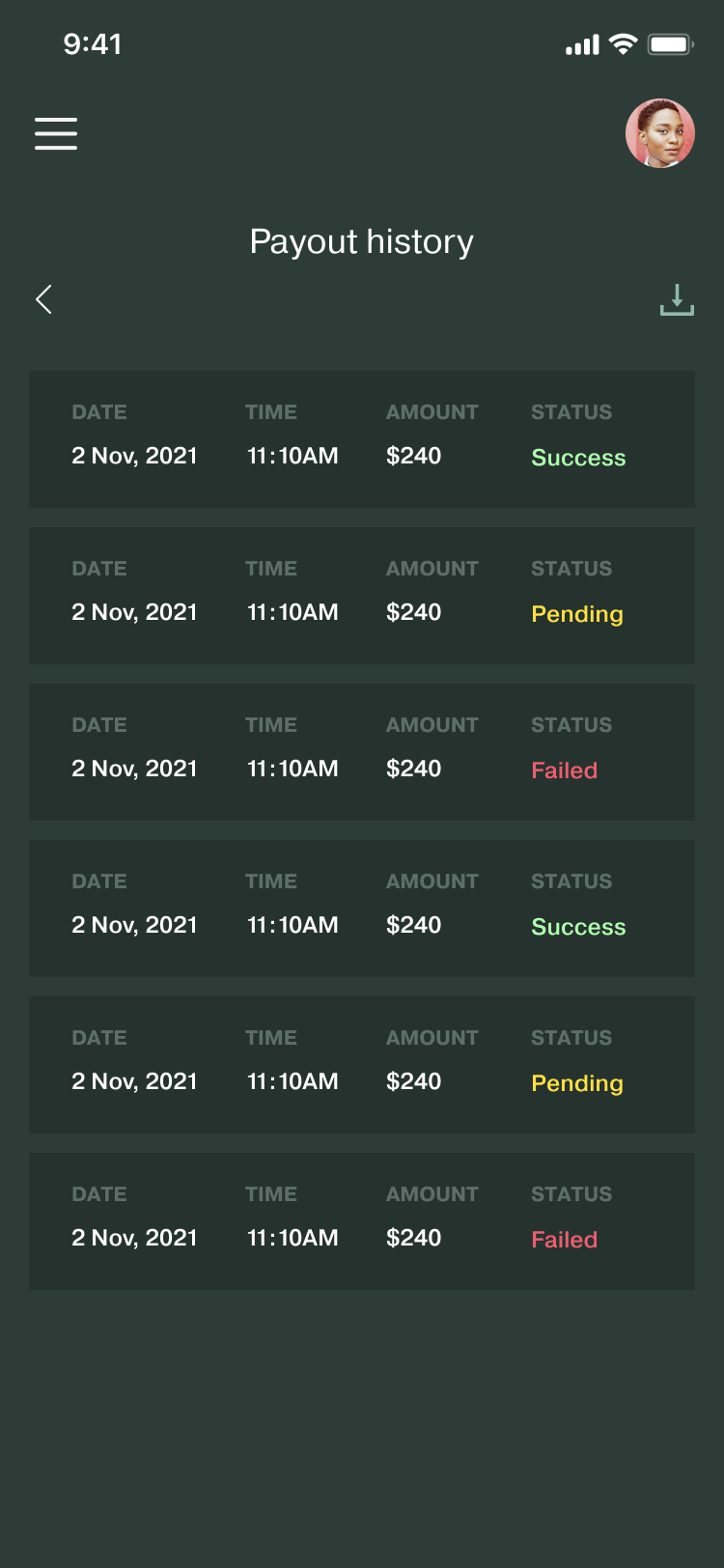Tap the cellular signal bars

(582, 45)
